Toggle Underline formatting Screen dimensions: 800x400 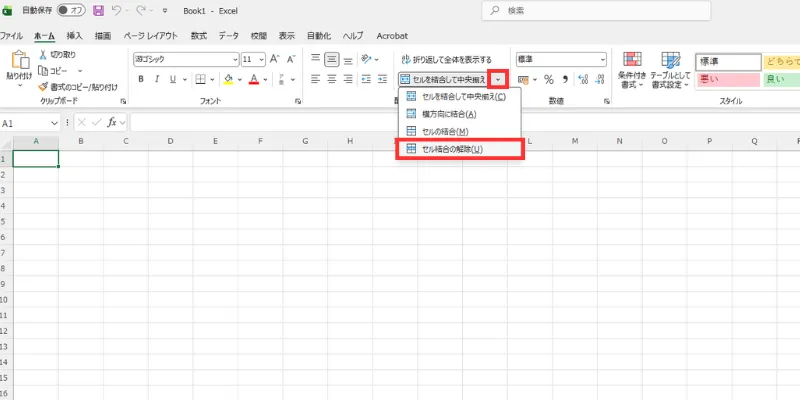click(172, 79)
